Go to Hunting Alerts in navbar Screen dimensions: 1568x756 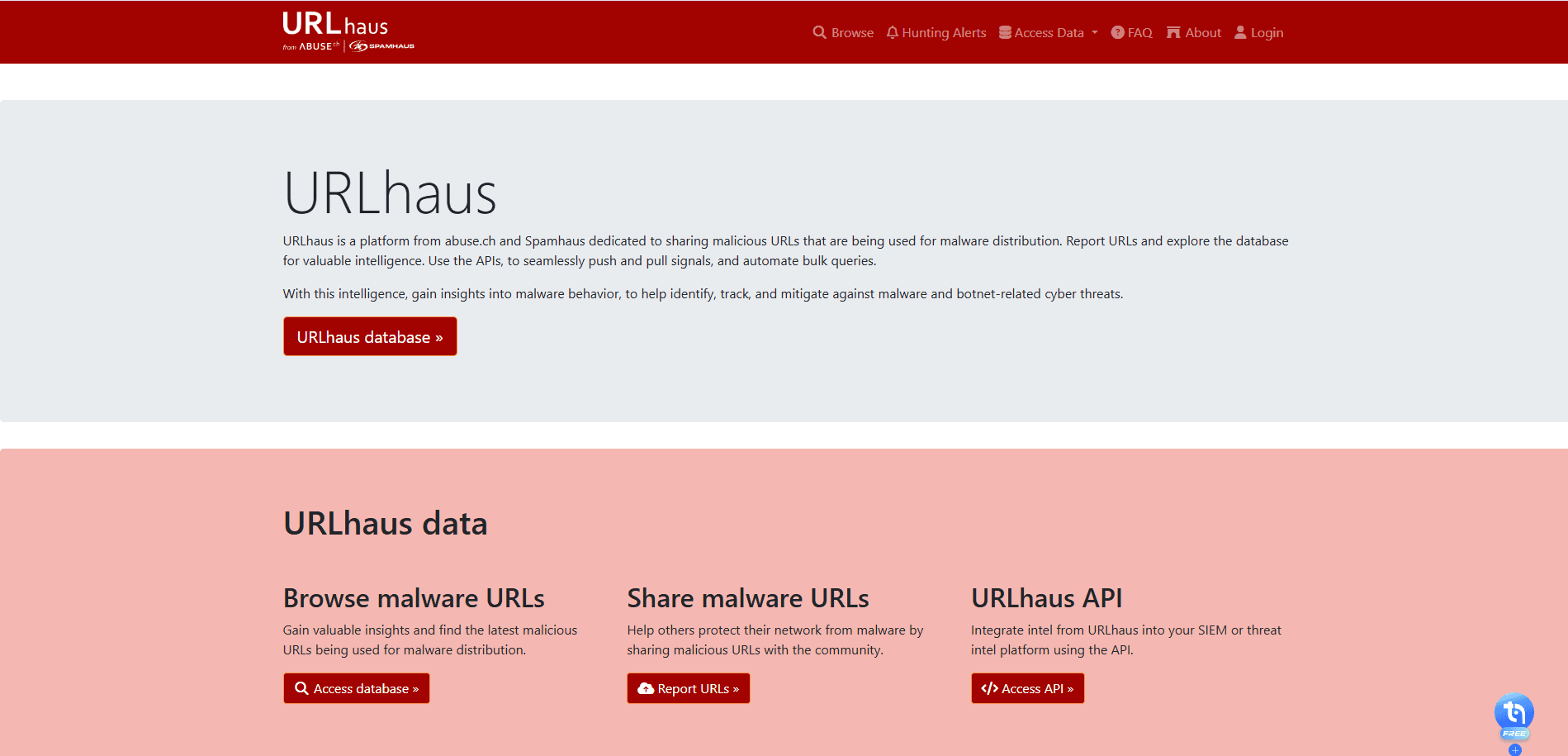(944, 33)
